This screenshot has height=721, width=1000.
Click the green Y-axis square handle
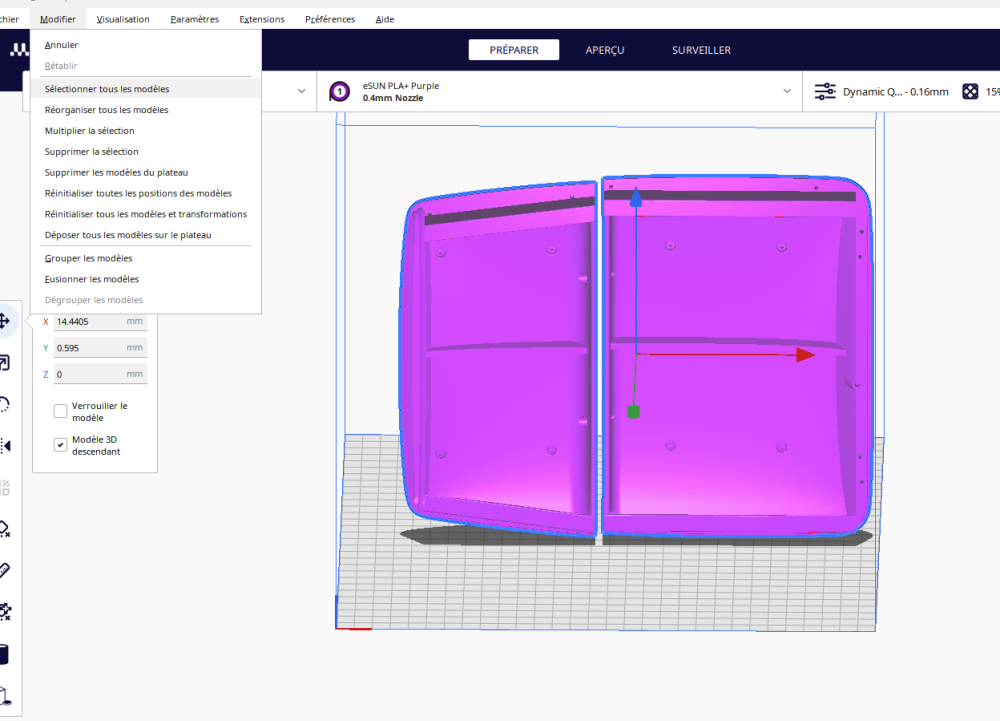click(x=633, y=412)
